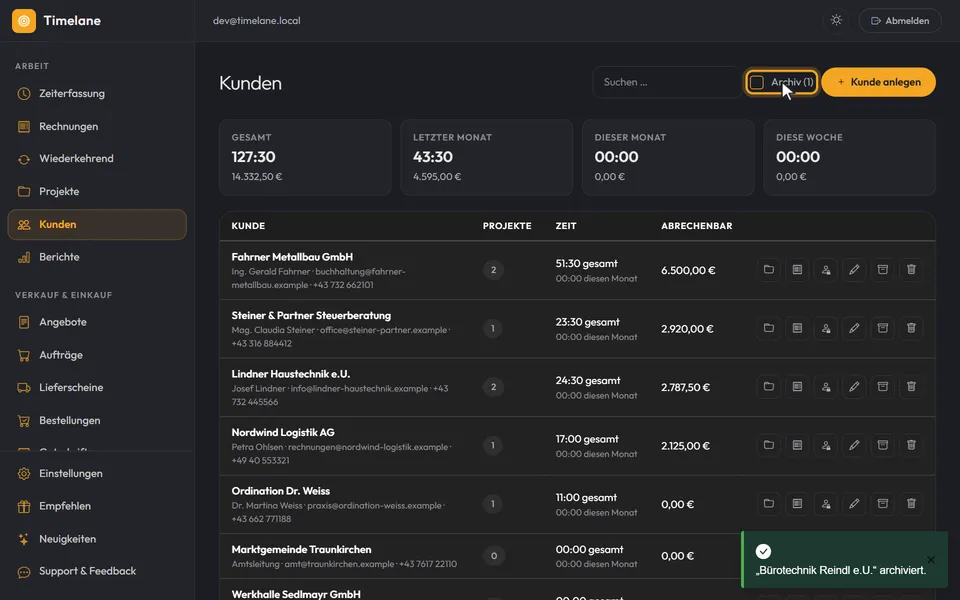Click user-lock icon in Lindner Haustechnik row
The width and height of the screenshot is (960, 600).
coord(826,387)
